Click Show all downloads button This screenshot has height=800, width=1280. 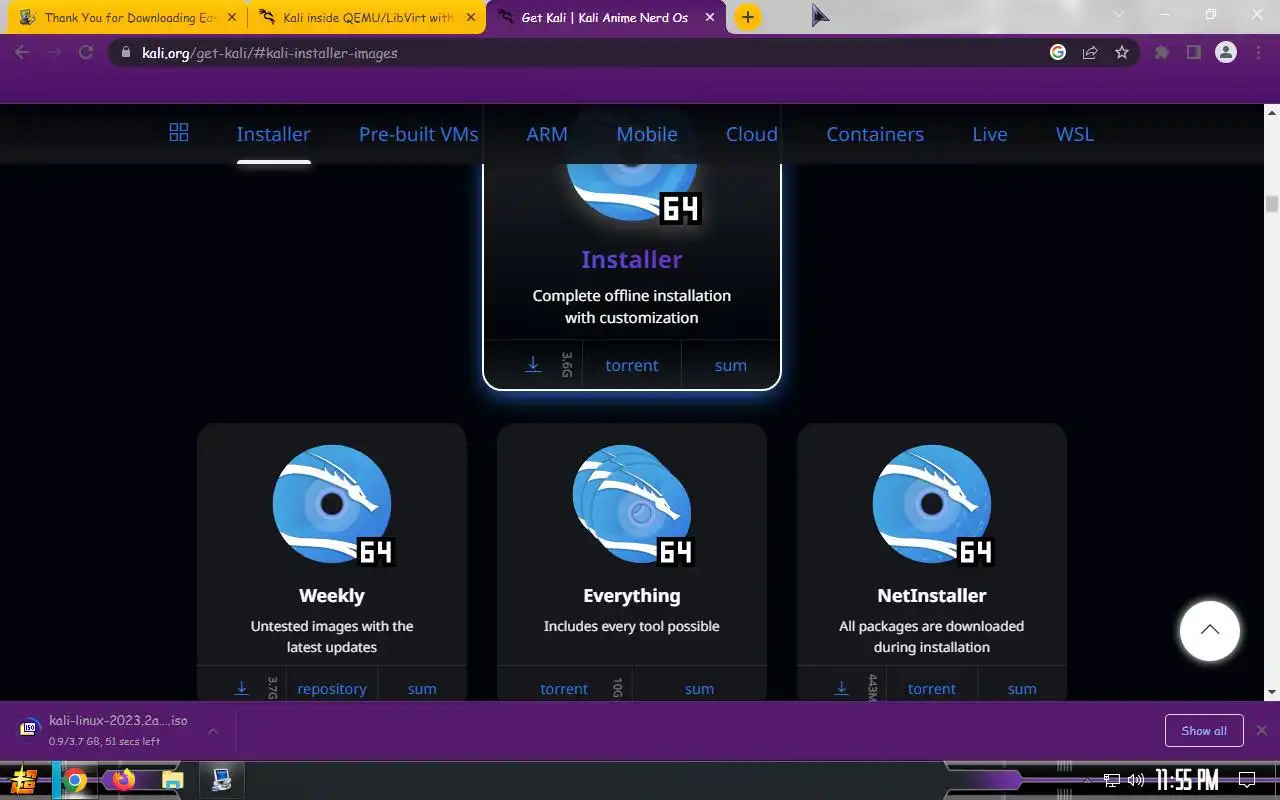pos(1204,730)
